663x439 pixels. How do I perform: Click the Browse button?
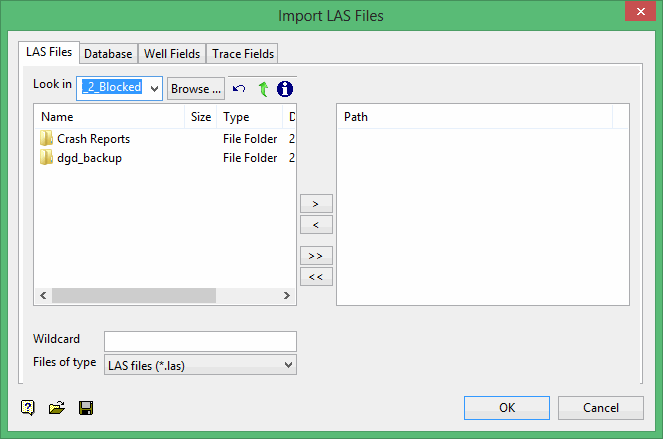pyautogui.click(x=196, y=89)
